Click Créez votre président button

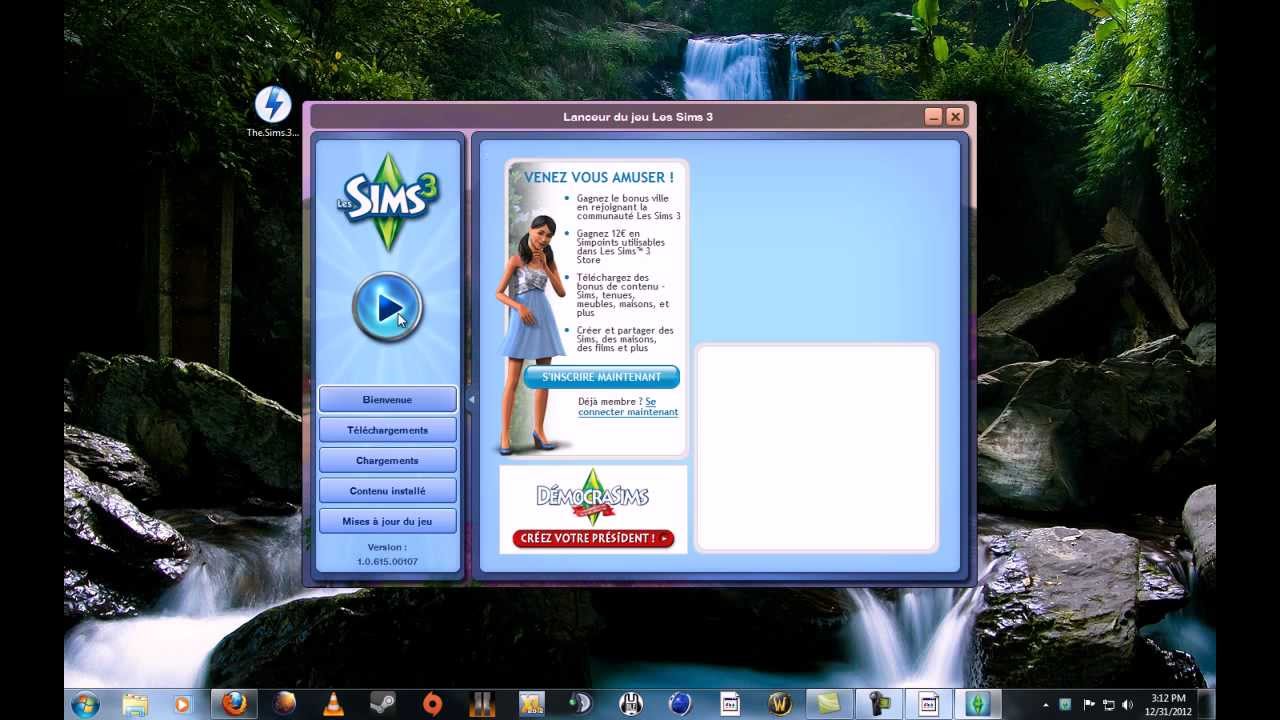pos(593,538)
